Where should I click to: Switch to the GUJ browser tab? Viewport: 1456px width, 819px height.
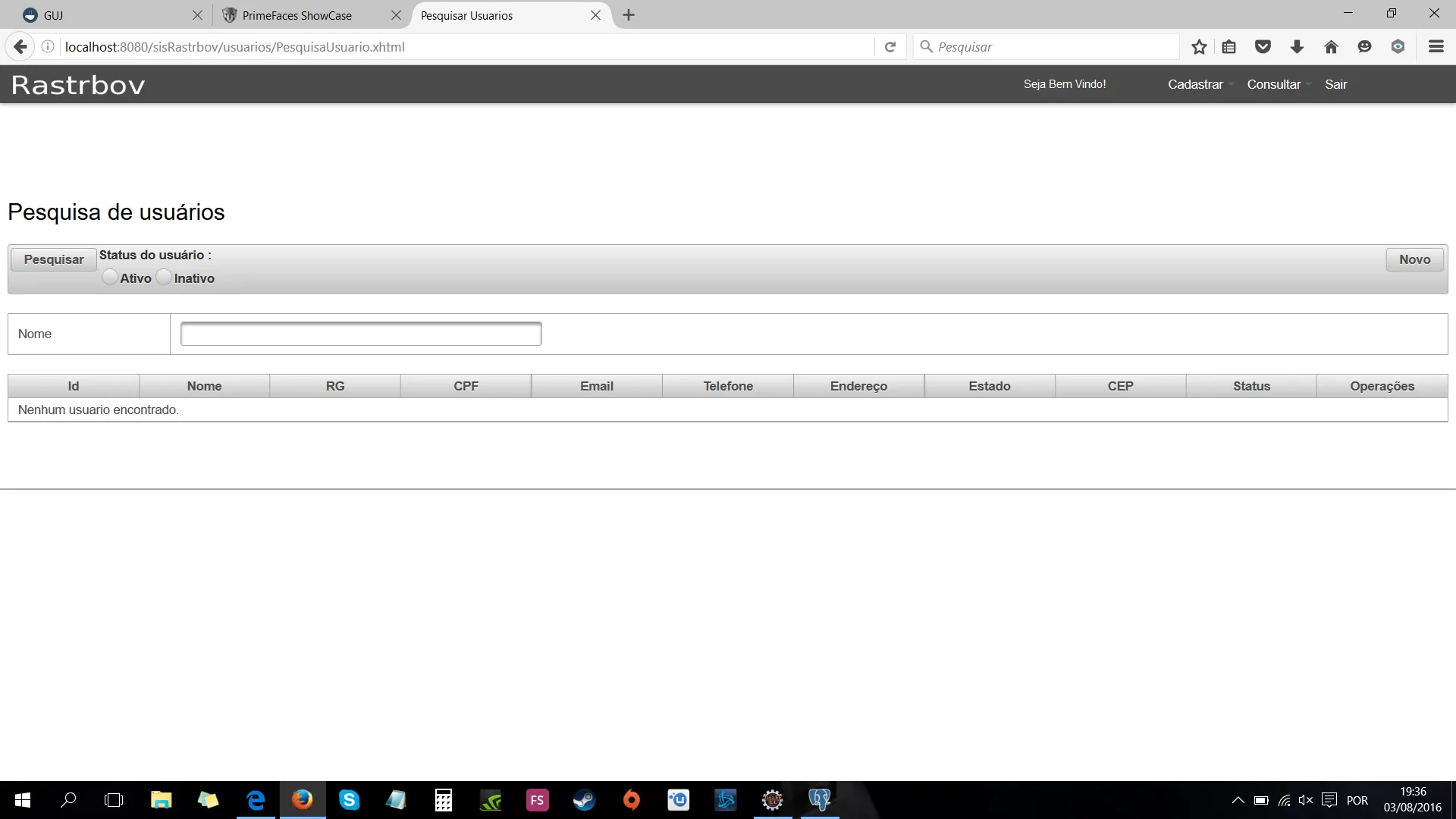(53, 15)
